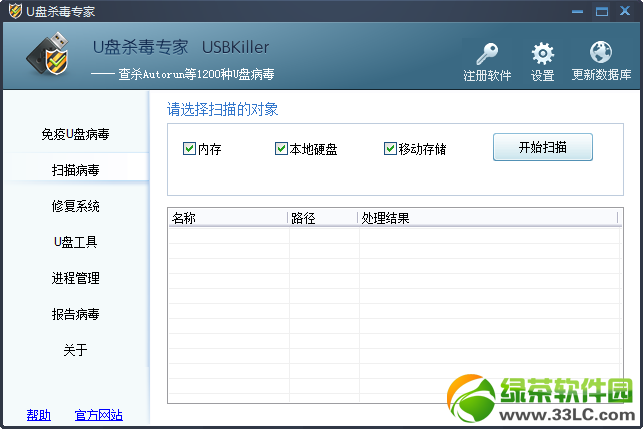Switch to the 免疫U盘病毒 section

[x=75, y=134]
